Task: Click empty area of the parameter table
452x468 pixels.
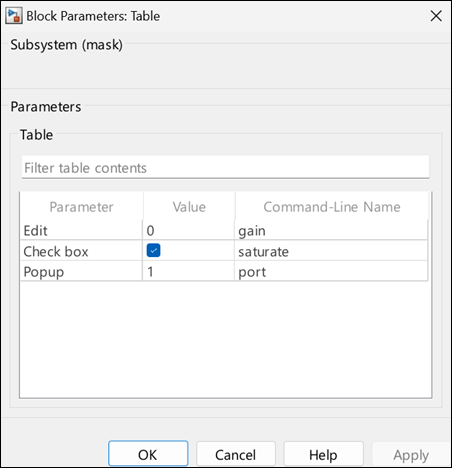Action: pyautogui.click(x=225, y=339)
